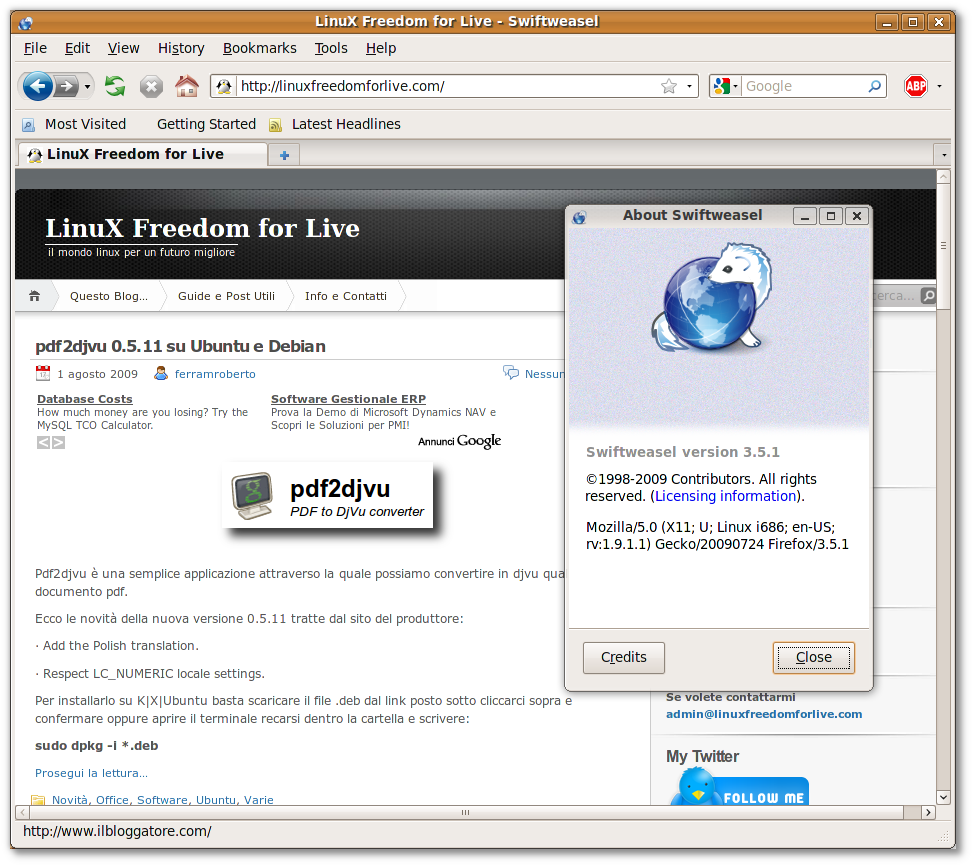Reload the page with green refresh icon
The height and width of the screenshot is (866, 973).
[115, 86]
